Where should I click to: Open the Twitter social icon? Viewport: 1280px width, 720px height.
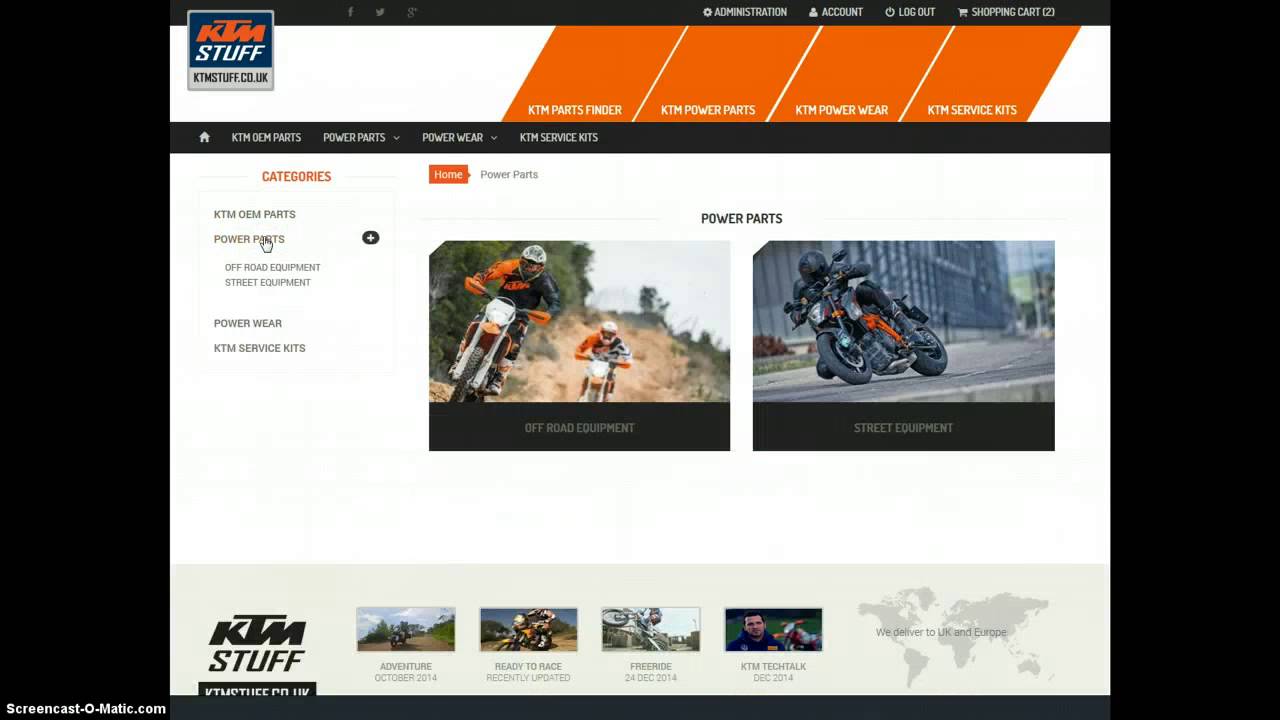(x=380, y=12)
